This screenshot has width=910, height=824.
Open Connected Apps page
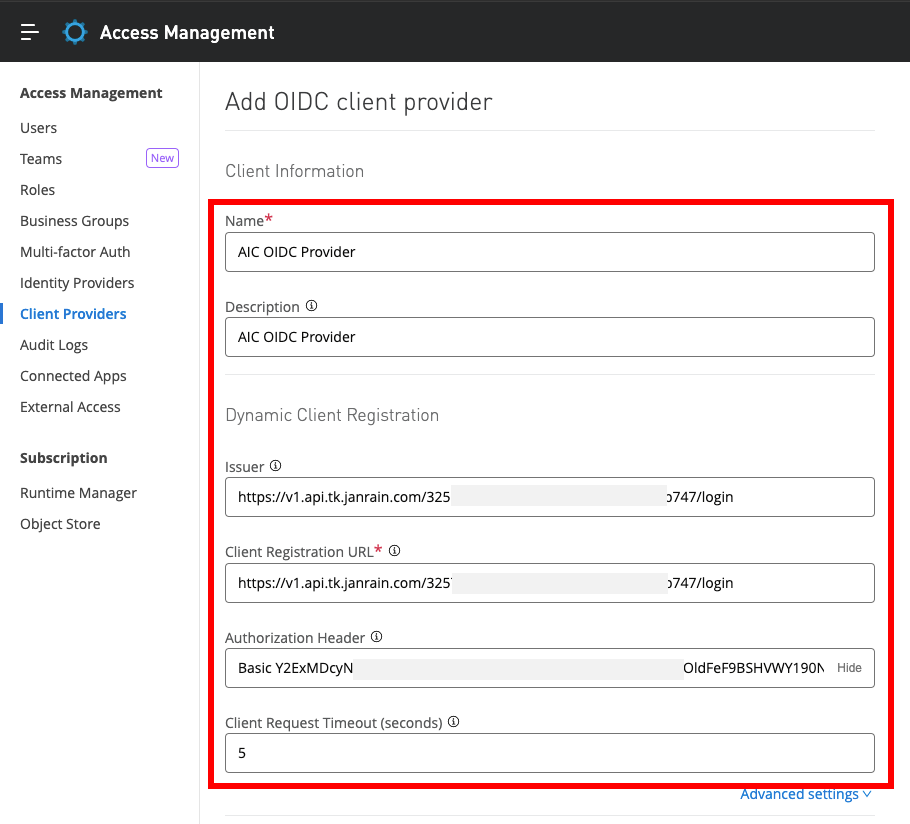click(73, 376)
